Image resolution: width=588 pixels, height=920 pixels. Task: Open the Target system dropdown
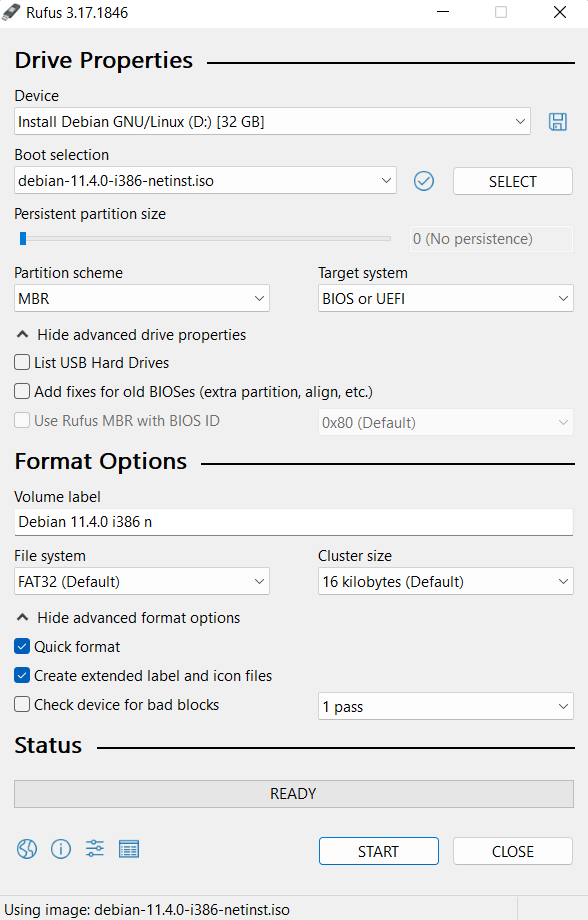(445, 299)
